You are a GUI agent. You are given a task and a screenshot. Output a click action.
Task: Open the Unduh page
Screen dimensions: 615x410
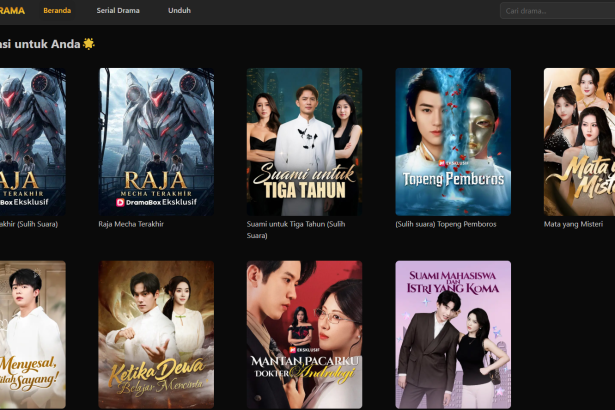pos(179,11)
